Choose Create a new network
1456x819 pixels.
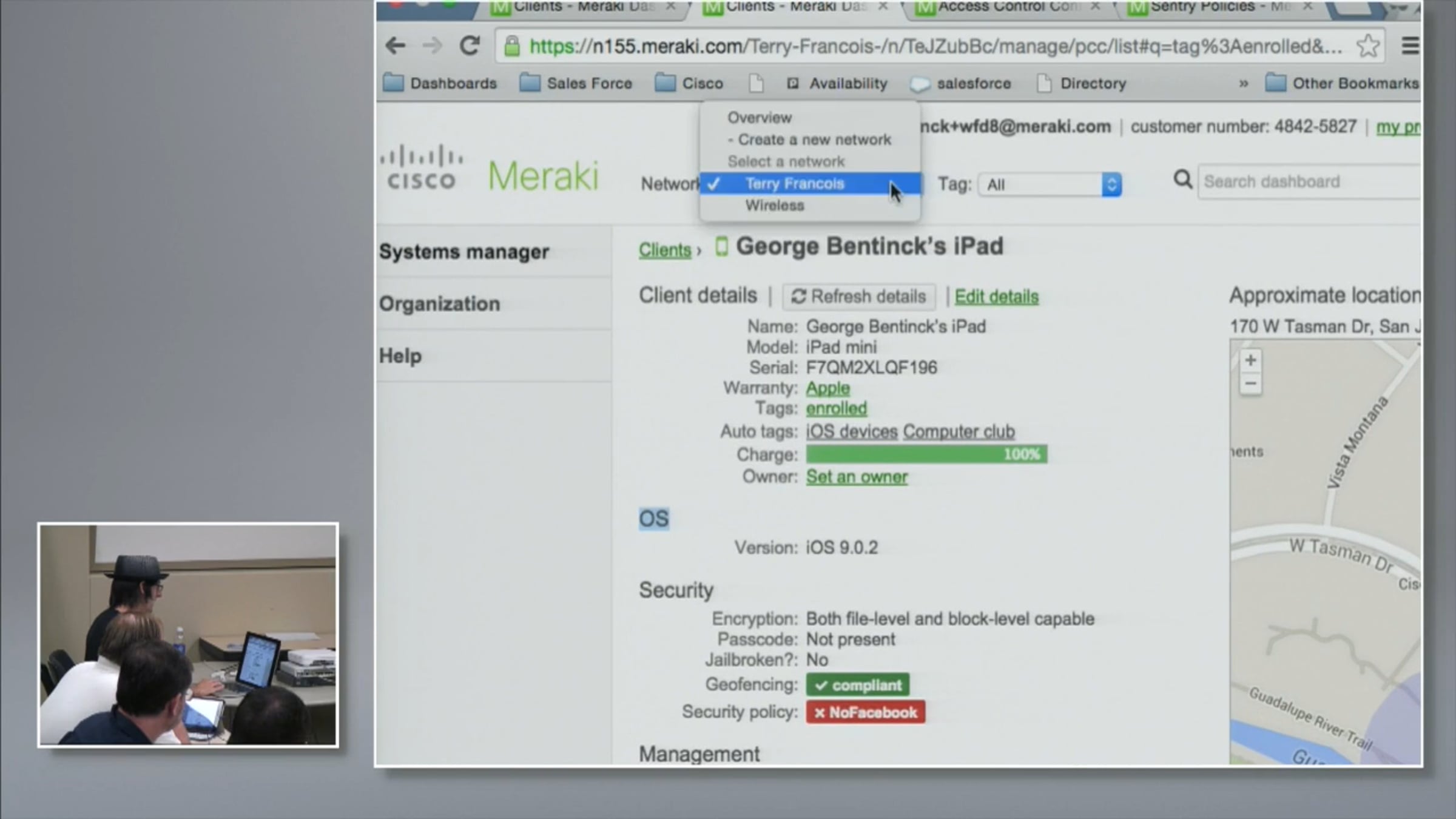809,140
